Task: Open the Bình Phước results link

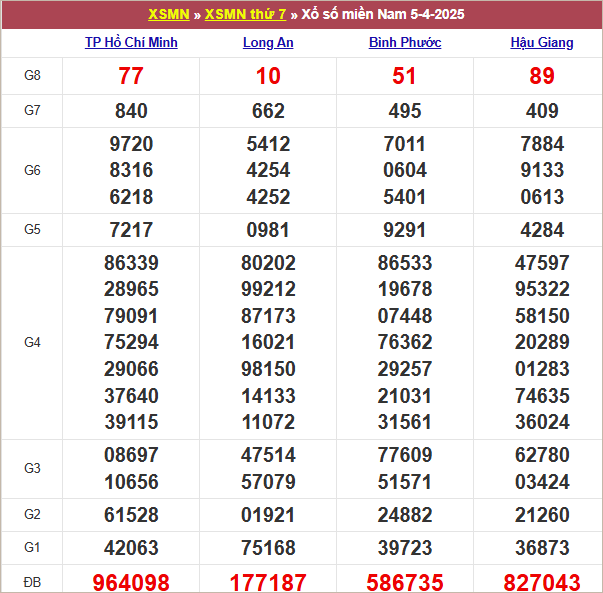Action: (405, 42)
